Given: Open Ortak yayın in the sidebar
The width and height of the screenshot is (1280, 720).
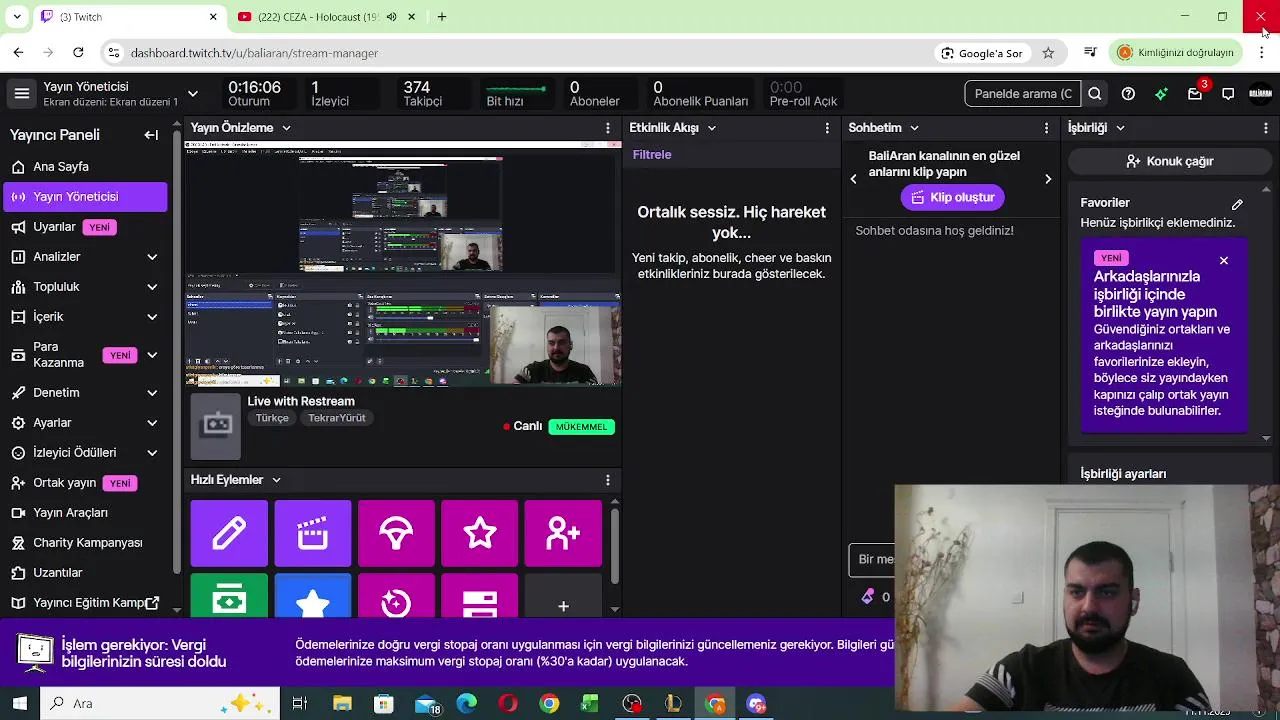Looking at the screenshot, I should click(x=85, y=483).
